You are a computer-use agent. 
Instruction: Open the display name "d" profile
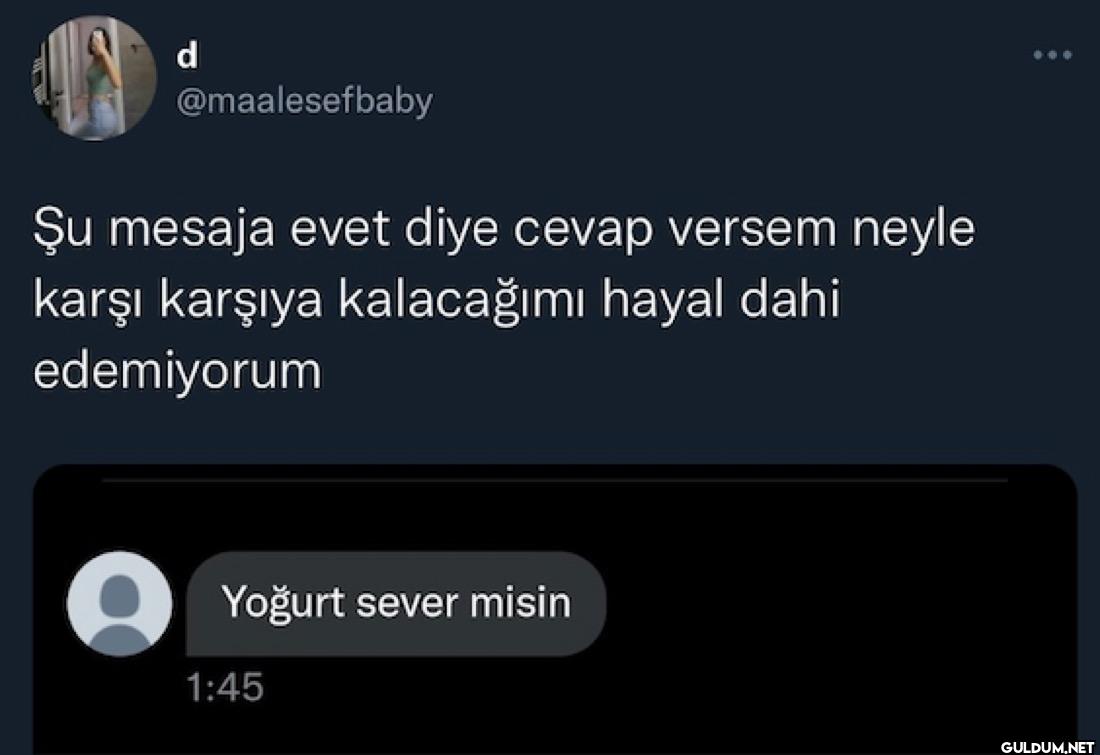coord(187,55)
